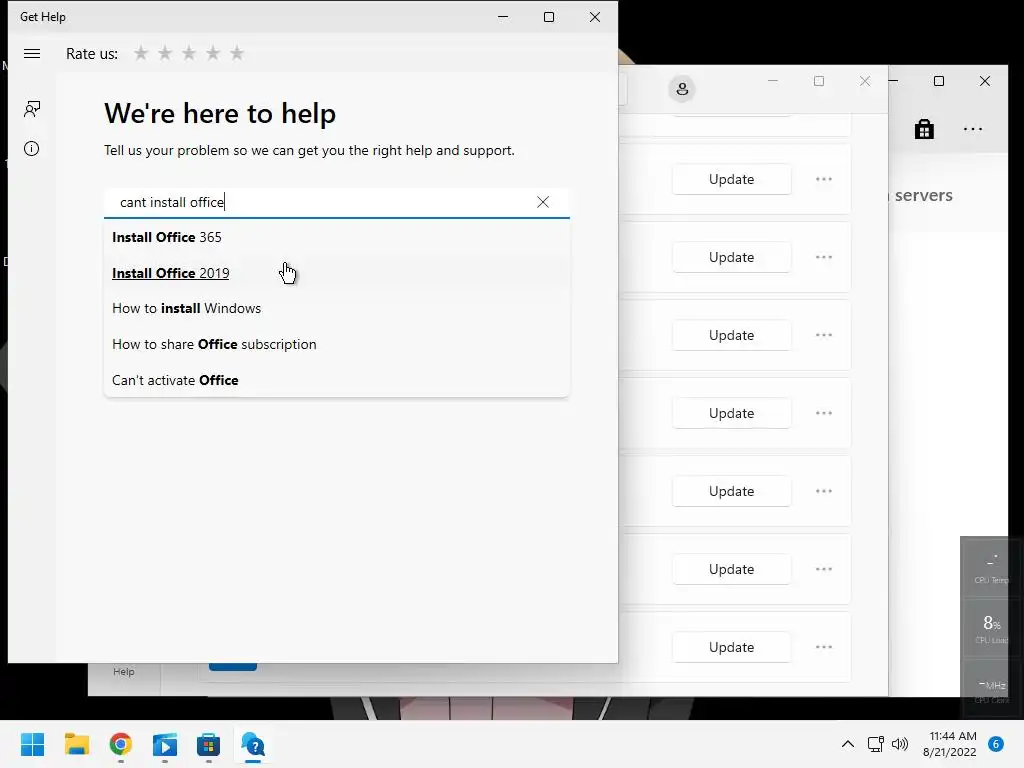Viewport: 1024px width, 768px height.
Task: Open the Get Help hamburger menu
Action: click(32, 54)
